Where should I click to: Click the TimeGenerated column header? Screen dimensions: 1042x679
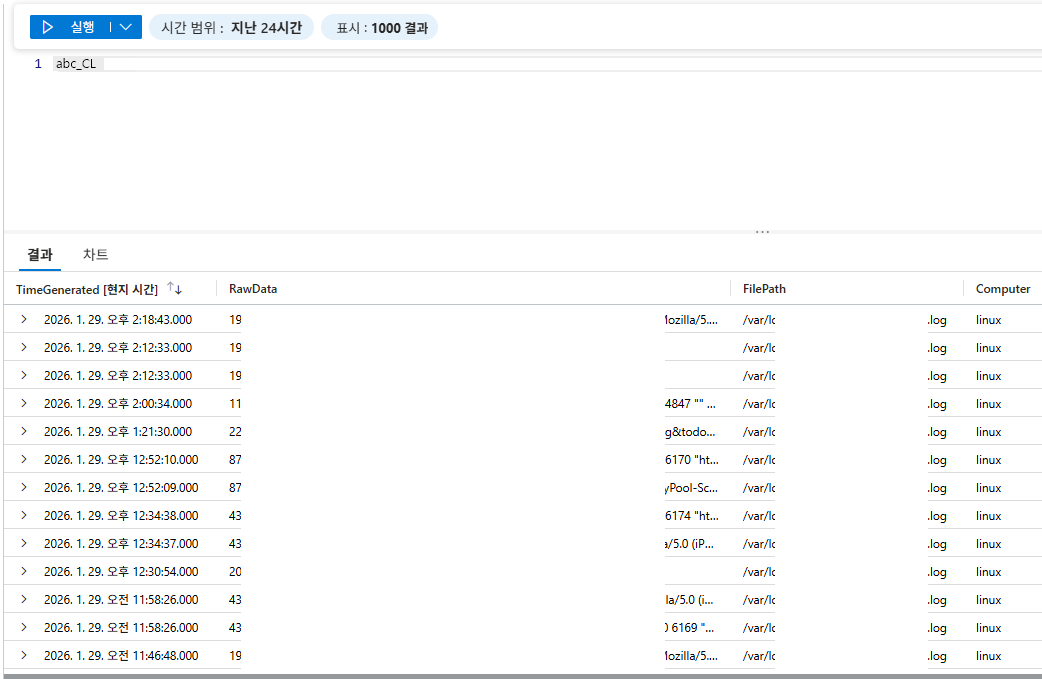pos(87,290)
